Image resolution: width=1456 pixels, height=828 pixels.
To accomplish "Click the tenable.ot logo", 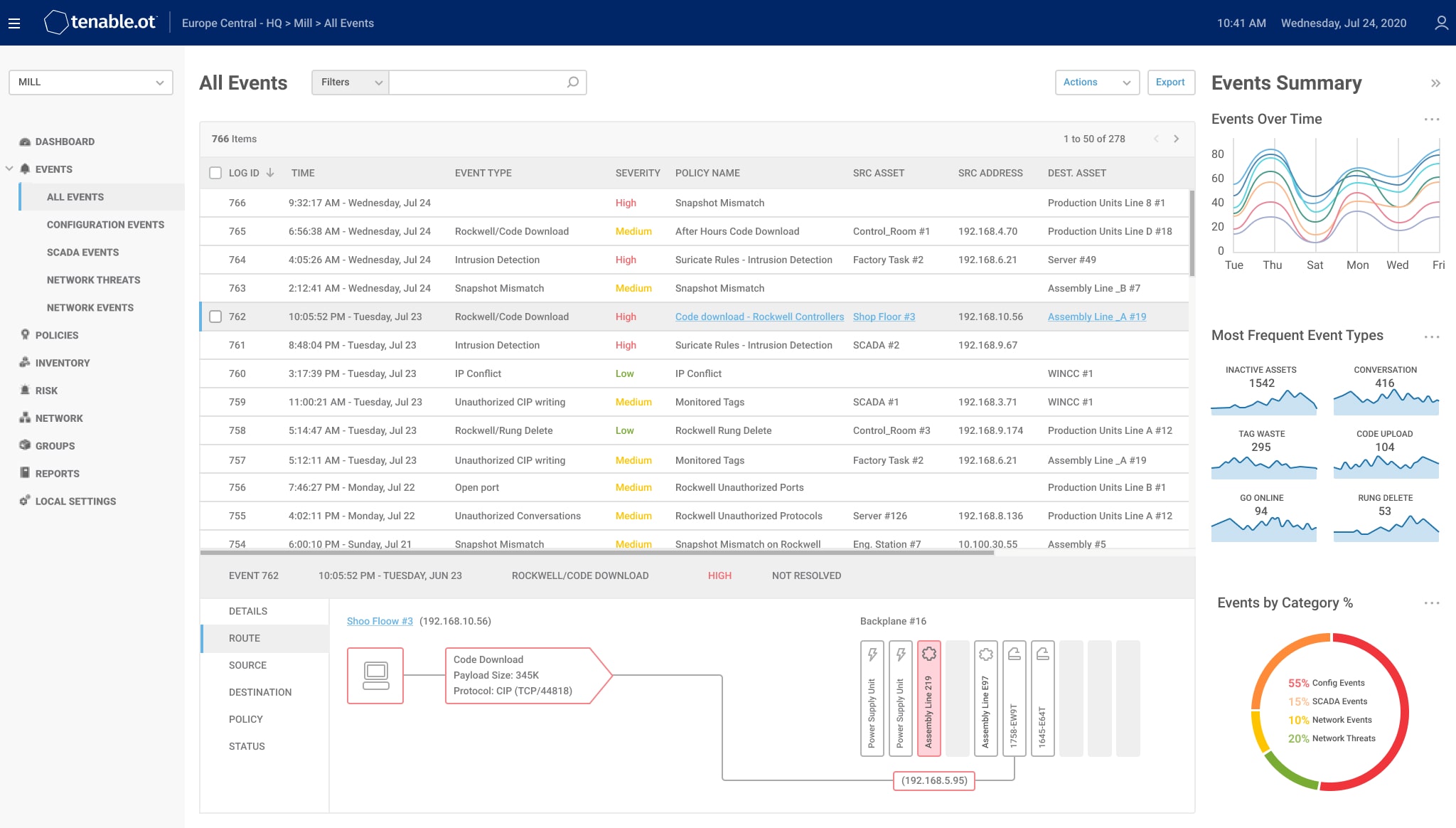I will (x=100, y=23).
